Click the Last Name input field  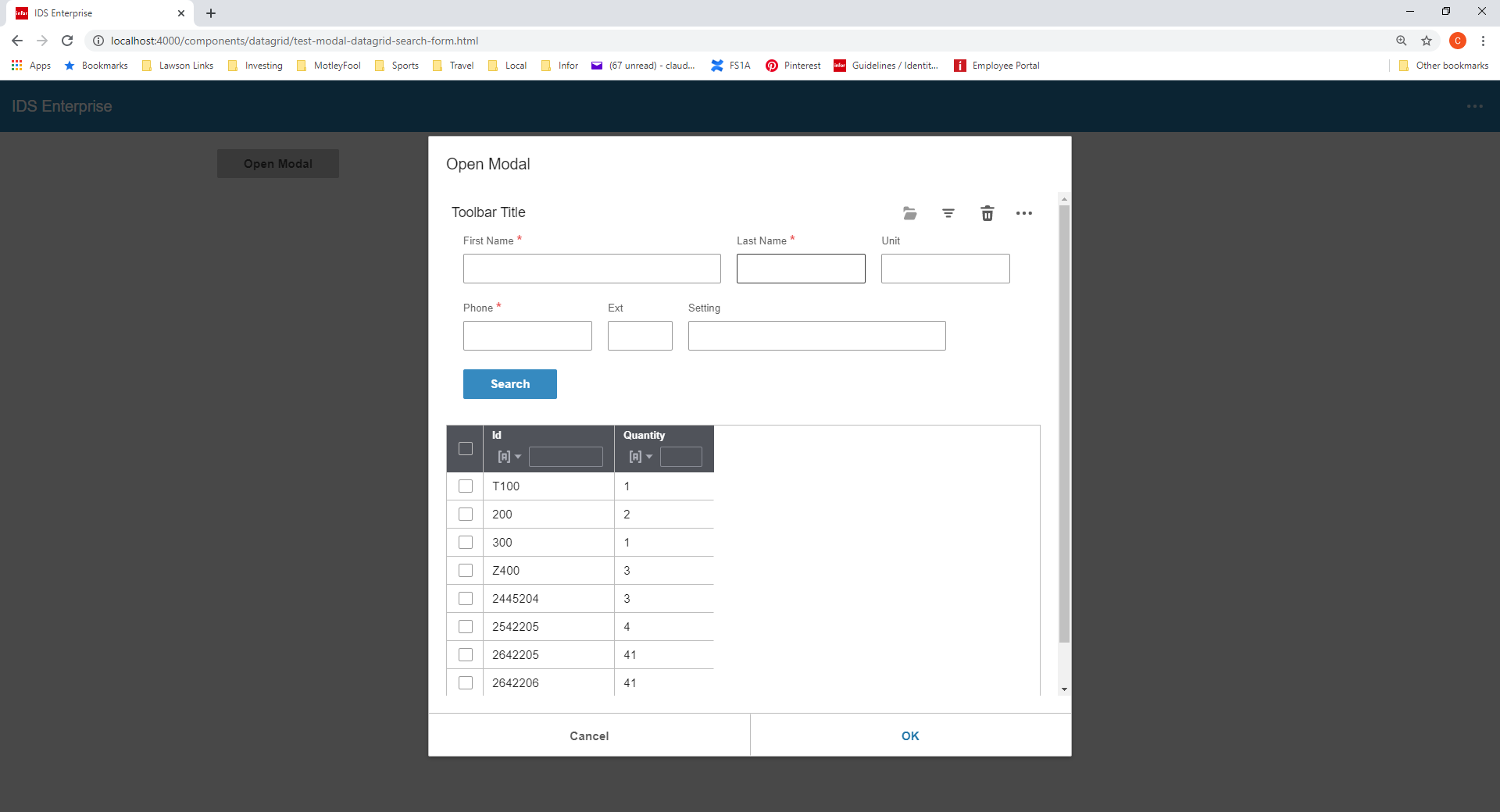pos(801,269)
